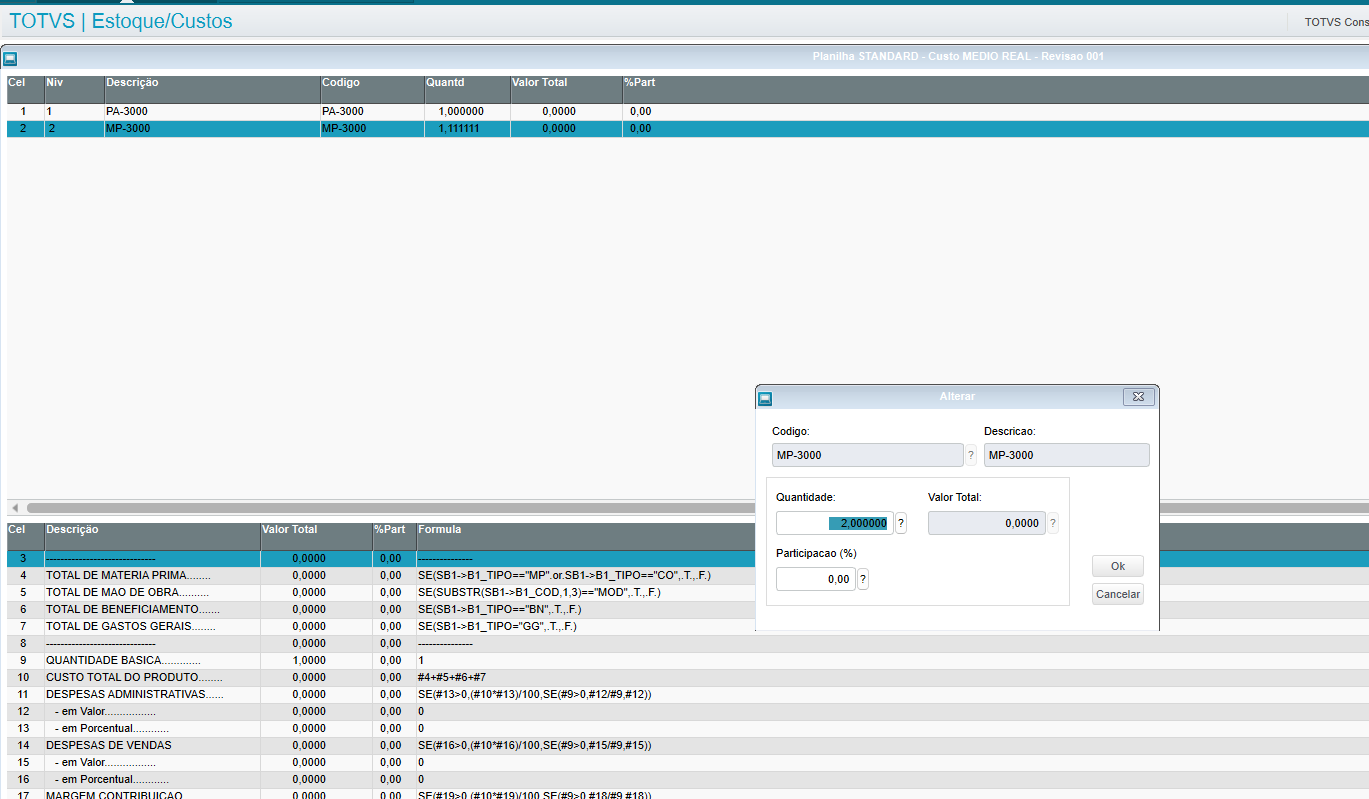The height and width of the screenshot is (799, 1369).
Task: Click the Valor Total field in dialog
Action: [x=986, y=523]
